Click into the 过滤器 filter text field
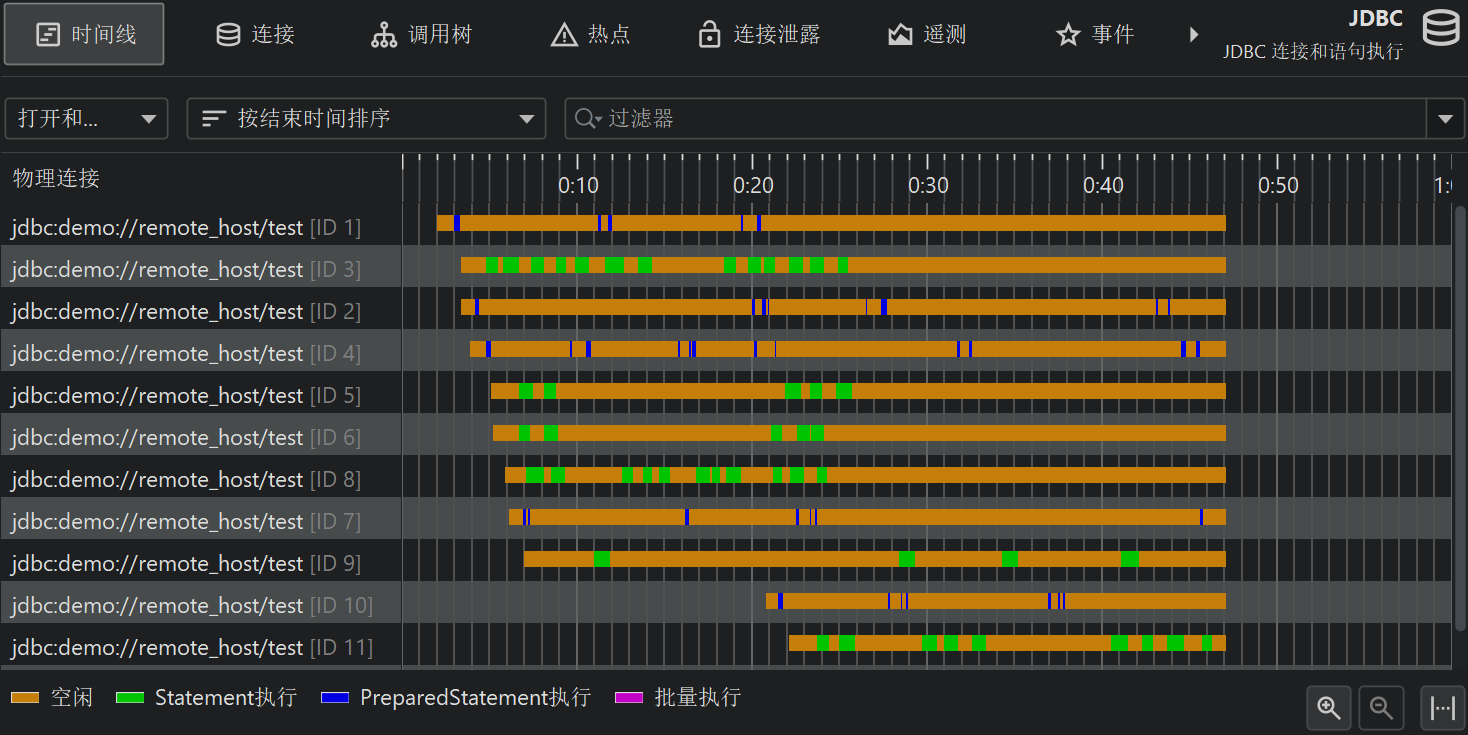1468x735 pixels. pos(1000,119)
